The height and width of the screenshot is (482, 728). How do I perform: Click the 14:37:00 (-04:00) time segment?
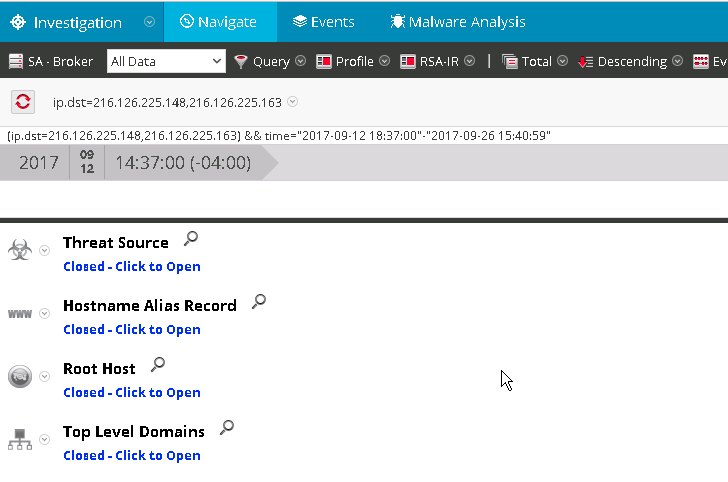point(183,162)
